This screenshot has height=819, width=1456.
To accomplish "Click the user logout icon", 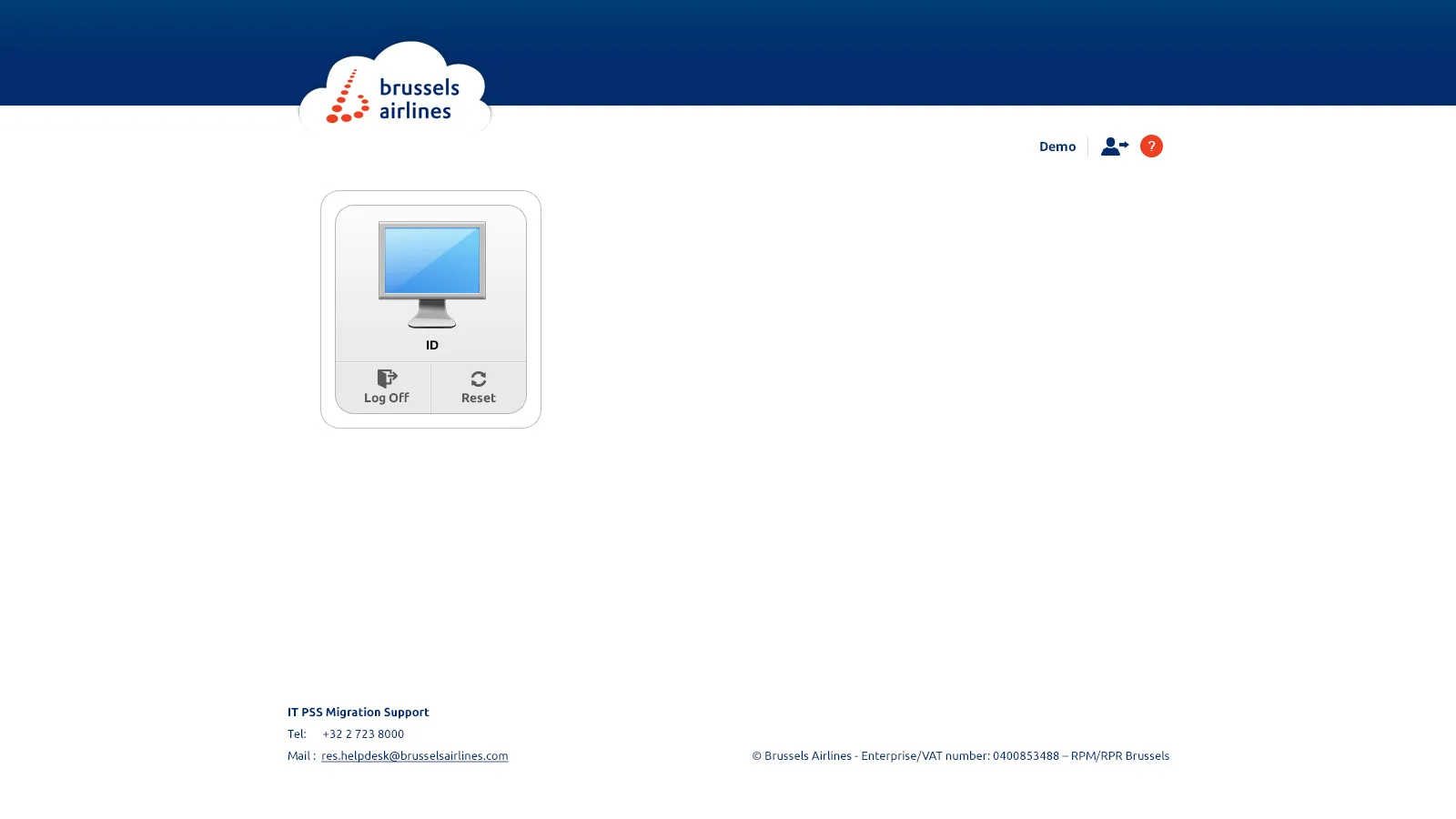I will pyautogui.click(x=1114, y=147).
